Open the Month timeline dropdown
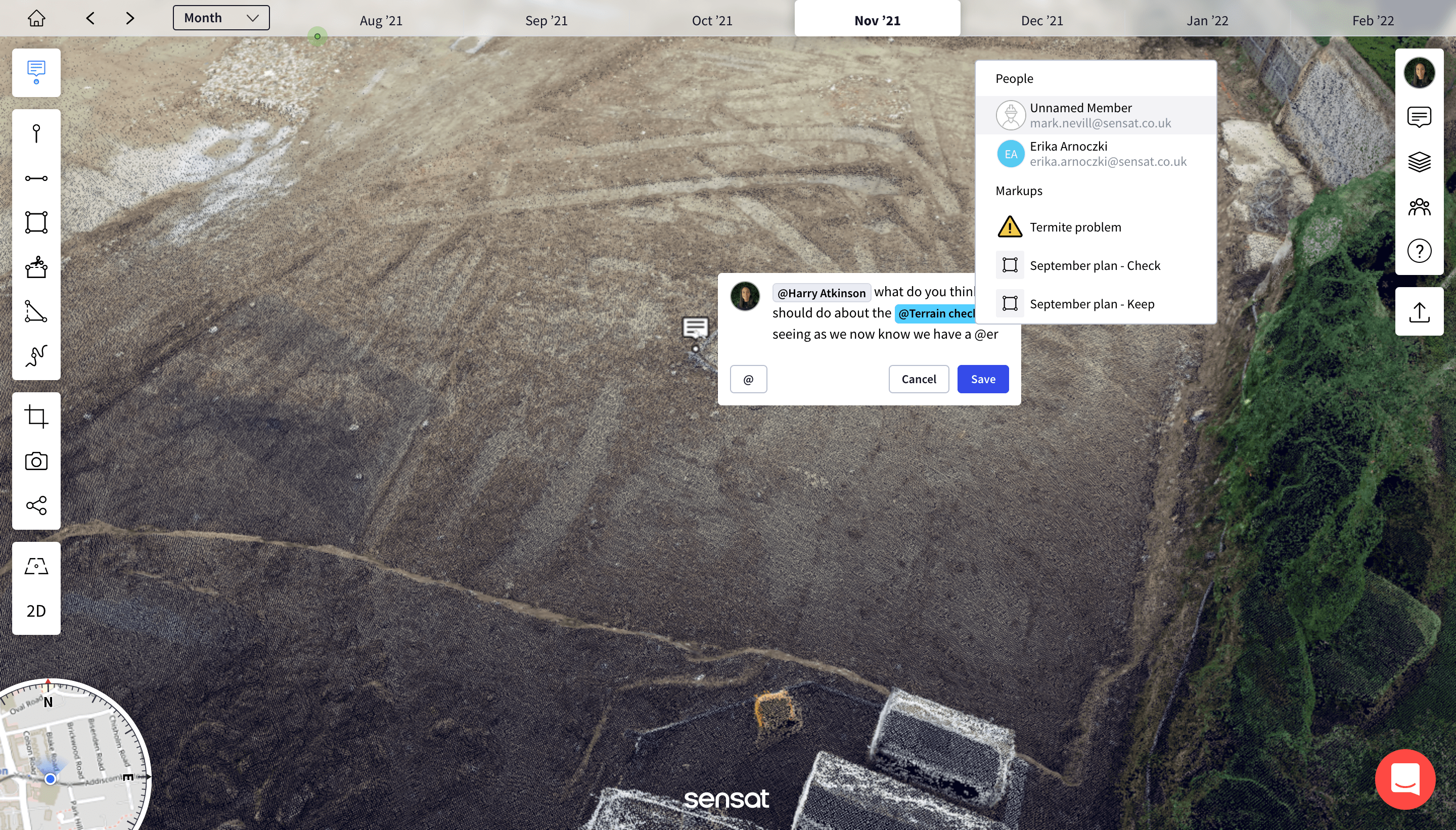Screen dimensions: 1456x830 (221, 18)
